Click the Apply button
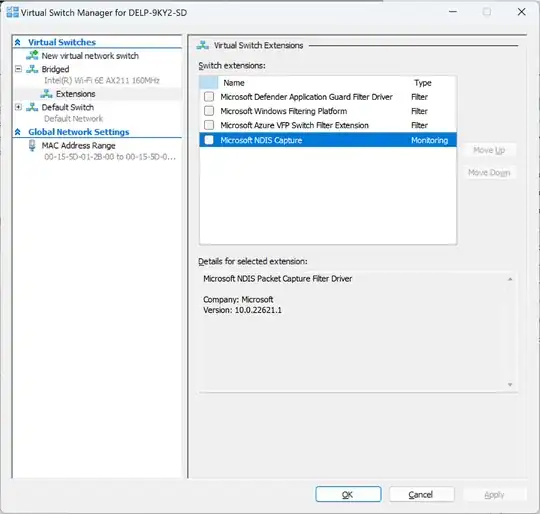Image resolution: width=540 pixels, height=514 pixels. click(x=494, y=494)
